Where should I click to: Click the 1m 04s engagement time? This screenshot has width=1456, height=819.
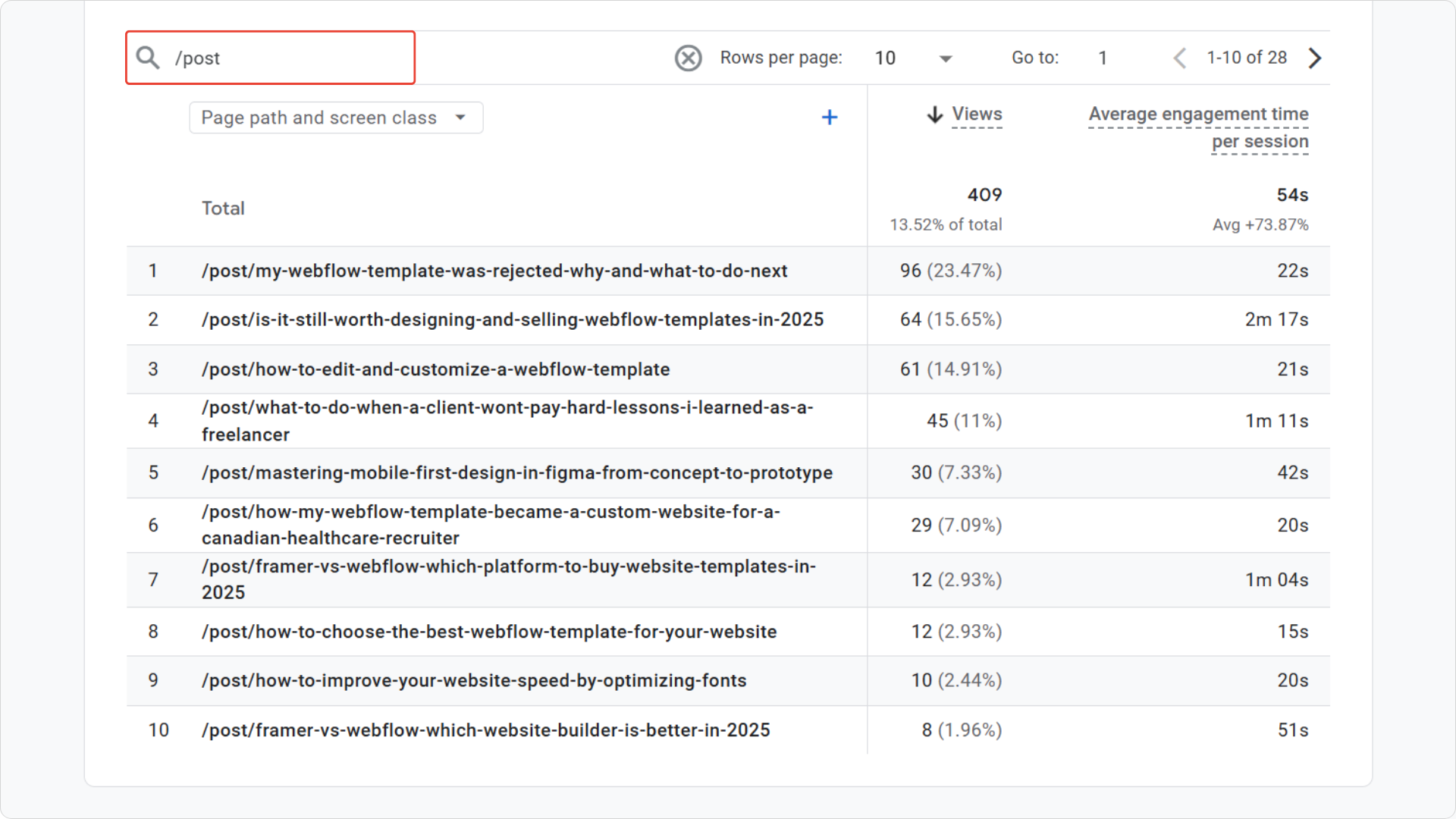tap(1277, 579)
